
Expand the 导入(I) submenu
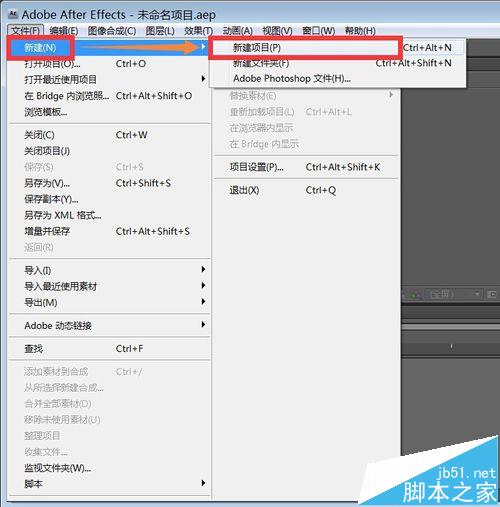(109, 270)
